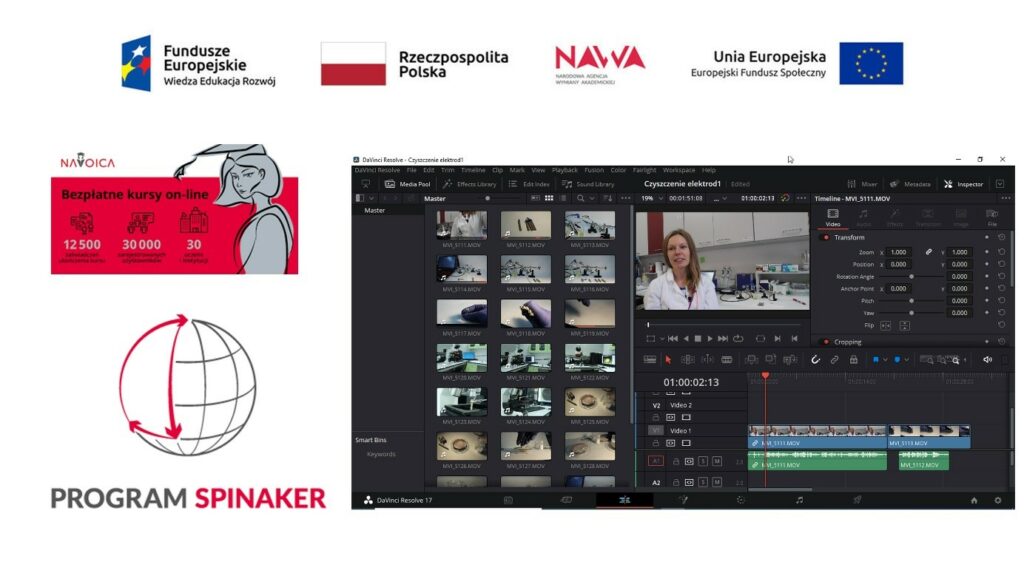
Task: Toggle the Inspector panel
Action: coord(963,184)
